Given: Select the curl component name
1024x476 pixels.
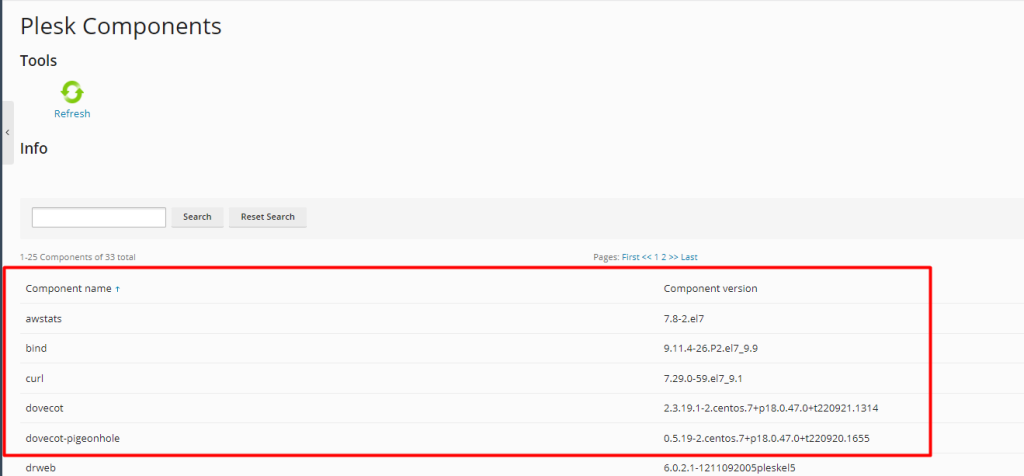Looking at the screenshot, I should point(35,379).
